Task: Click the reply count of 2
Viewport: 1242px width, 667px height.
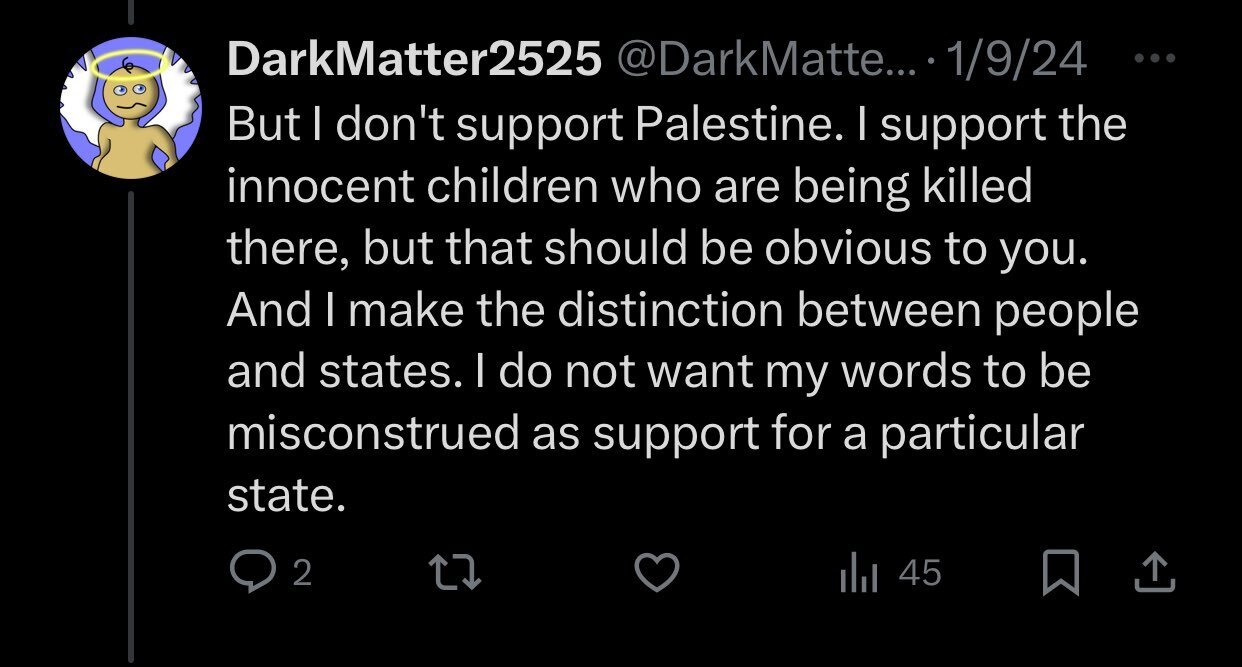Action: click(x=304, y=573)
